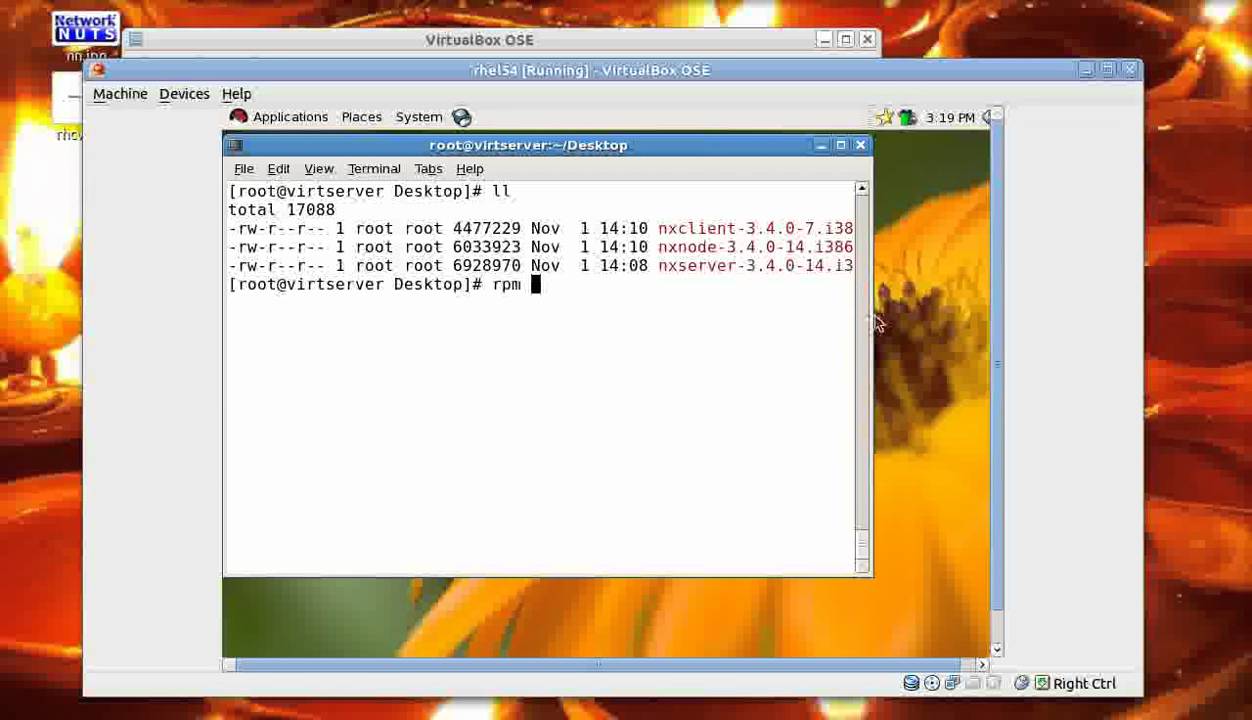Close the terminal window
This screenshot has width=1252, height=720.
[860, 145]
